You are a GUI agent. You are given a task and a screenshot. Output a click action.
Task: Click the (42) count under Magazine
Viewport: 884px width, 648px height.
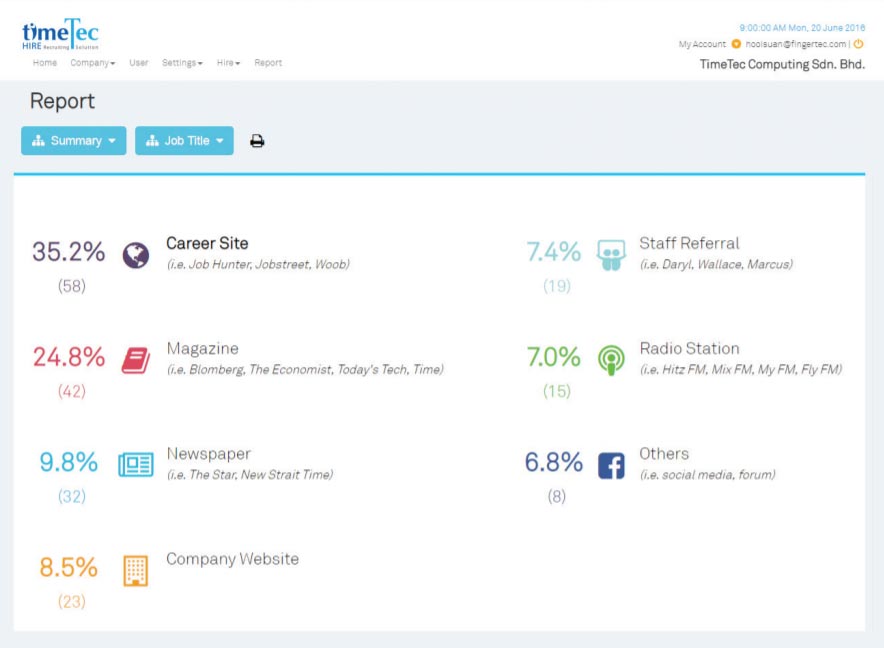tap(72, 391)
